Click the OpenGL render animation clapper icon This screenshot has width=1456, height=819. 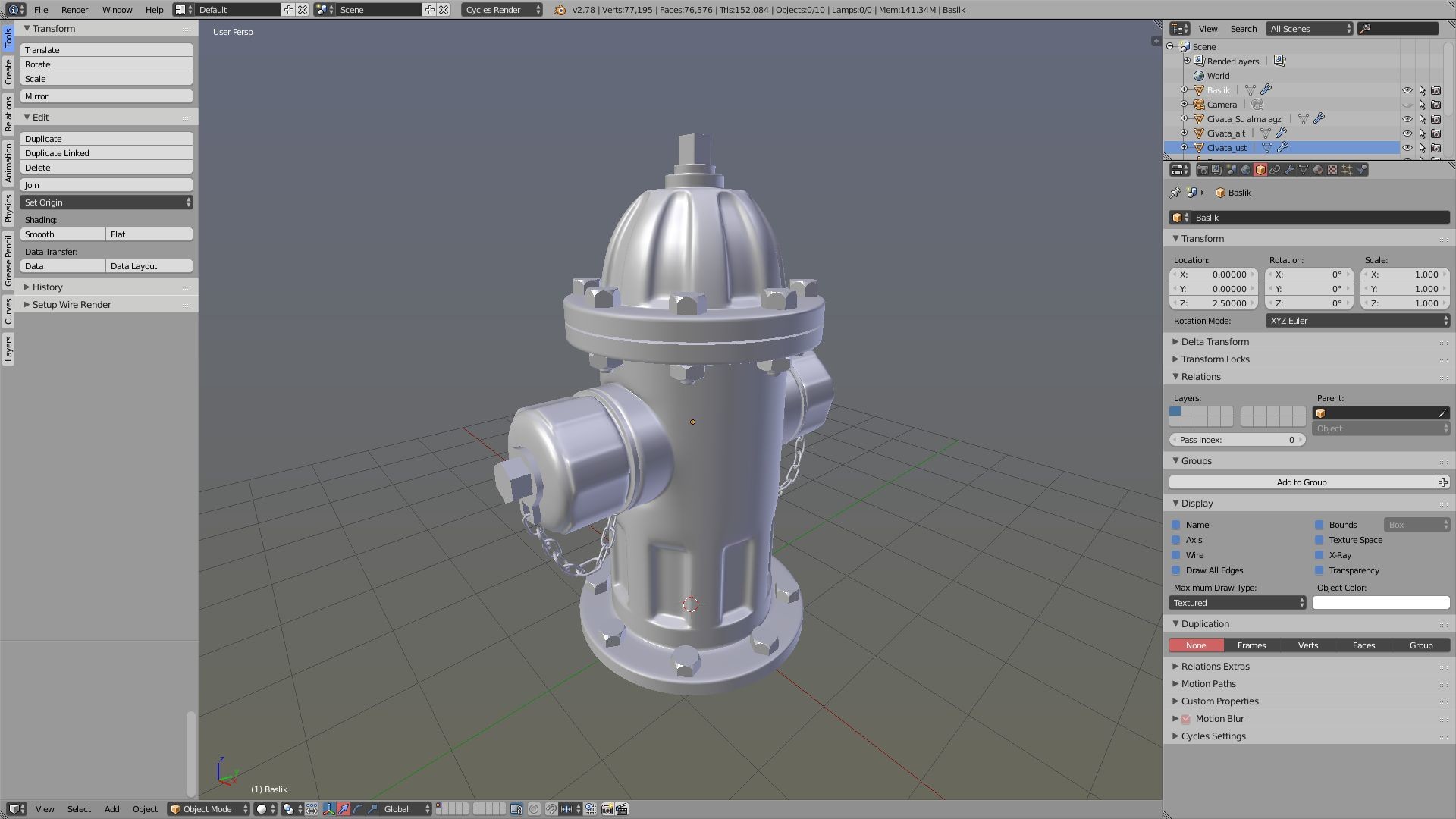click(x=622, y=809)
